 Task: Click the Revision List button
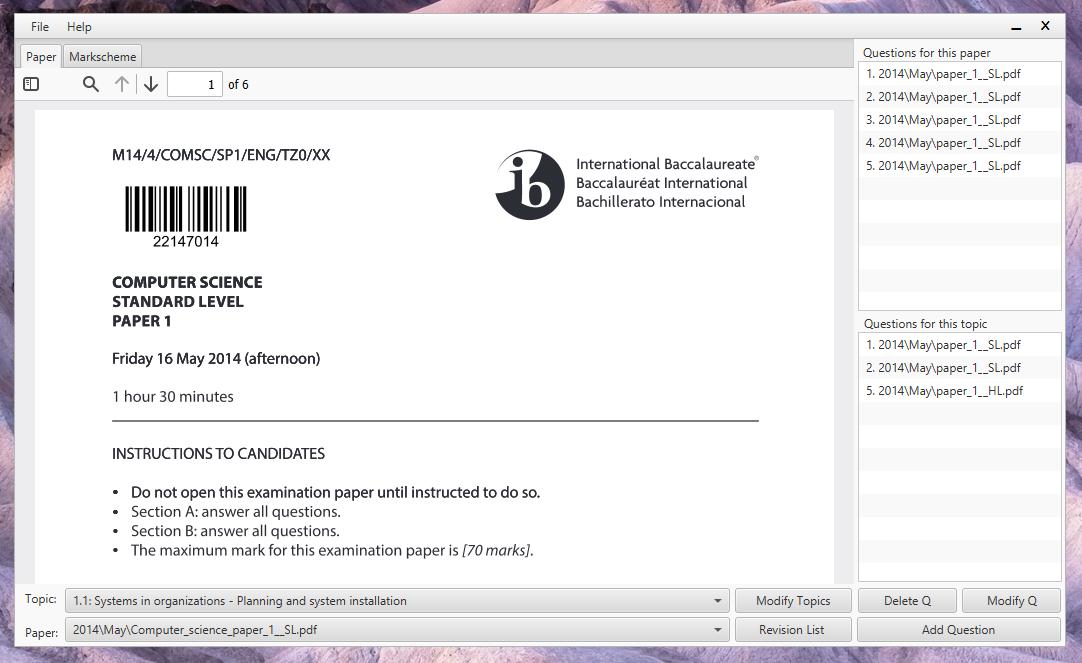point(793,630)
